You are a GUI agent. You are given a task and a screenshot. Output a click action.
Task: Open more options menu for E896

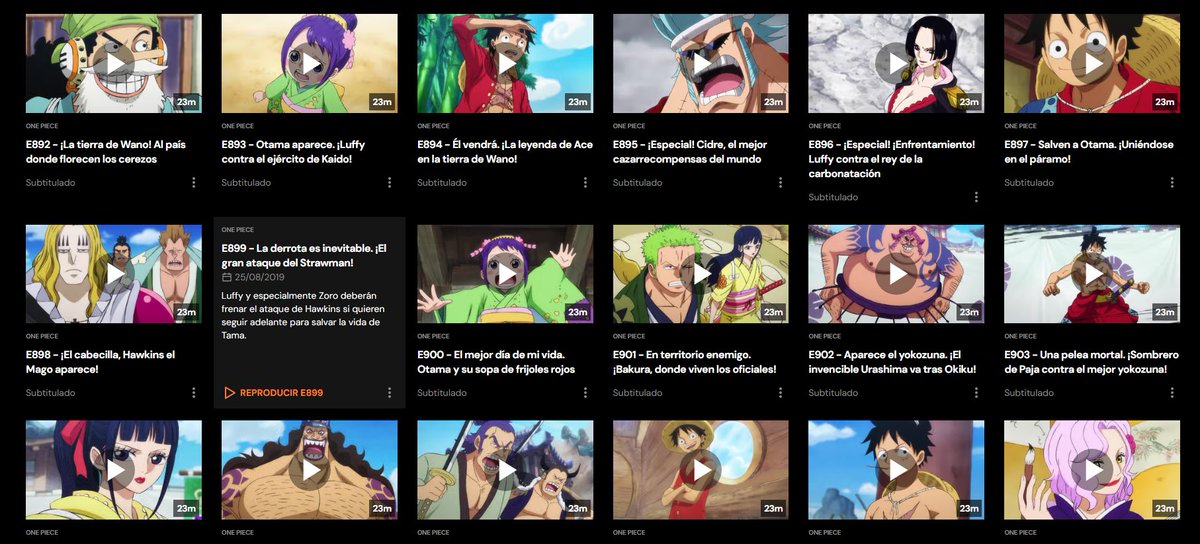pos(977,197)
